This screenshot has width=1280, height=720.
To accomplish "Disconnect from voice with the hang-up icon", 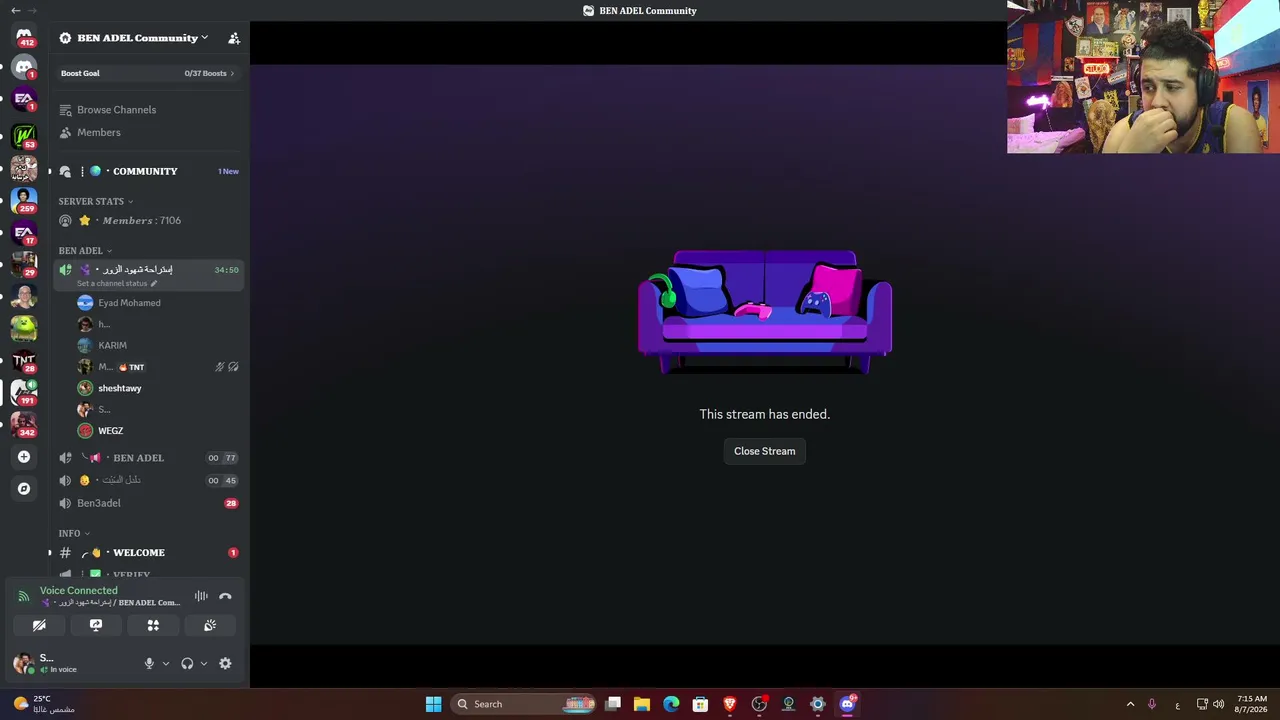I will point(225,596).
